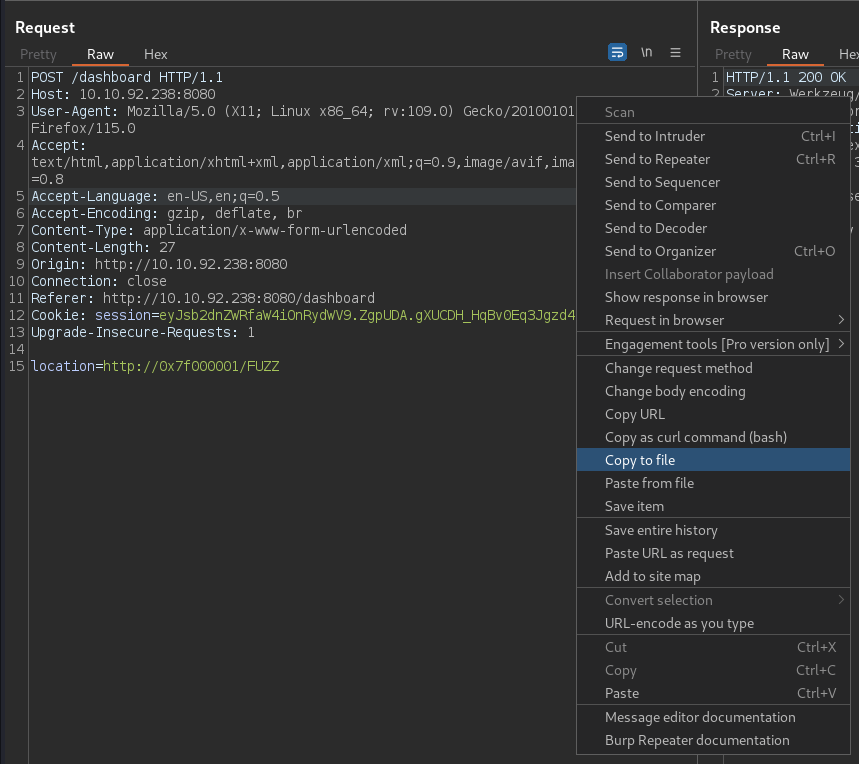859x764 pixels.
Task: Select the Request Raw tab
Action: pyautogui.click(x=100, y=54)
